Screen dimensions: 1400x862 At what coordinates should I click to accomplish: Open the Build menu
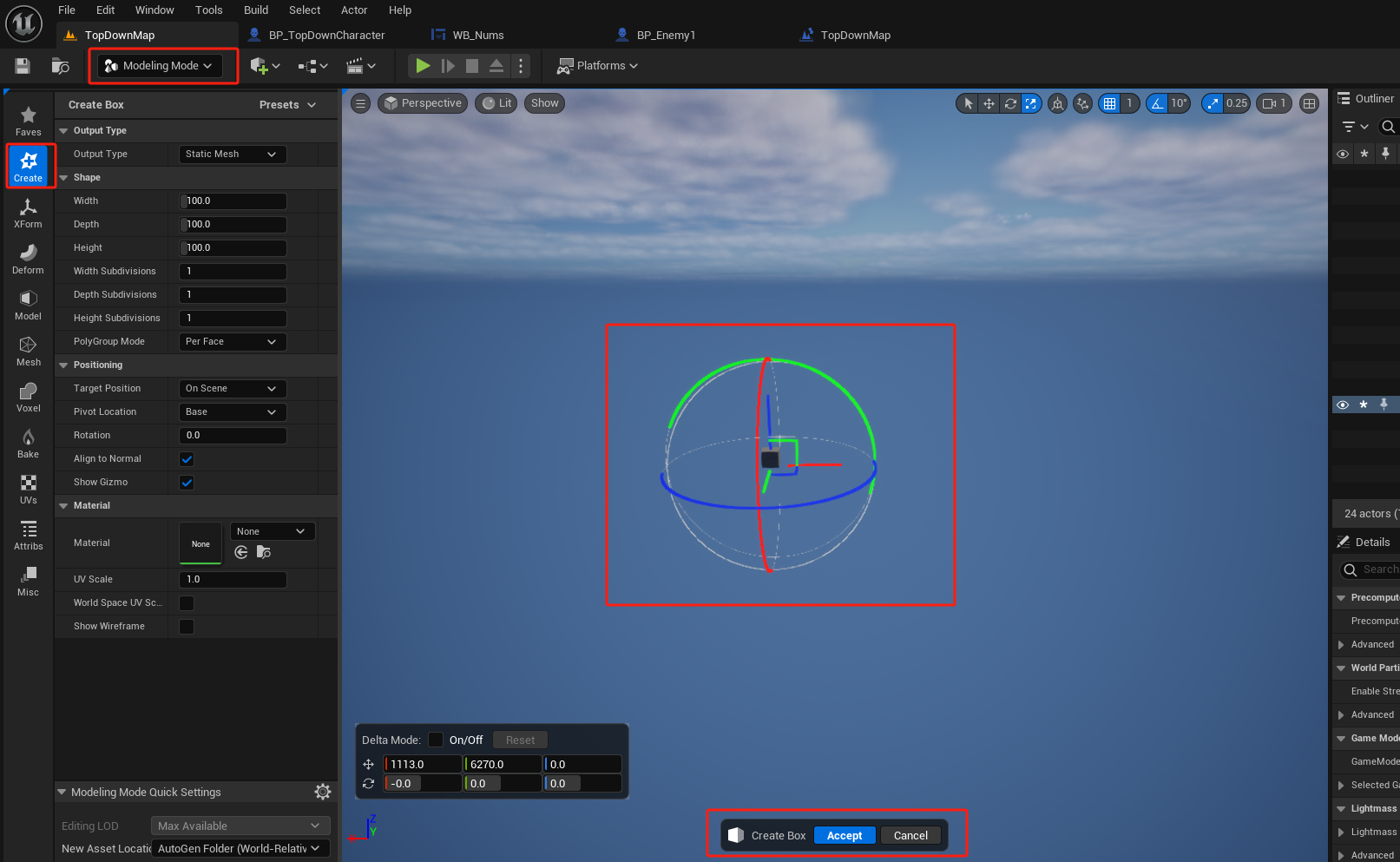pos(256,10)
